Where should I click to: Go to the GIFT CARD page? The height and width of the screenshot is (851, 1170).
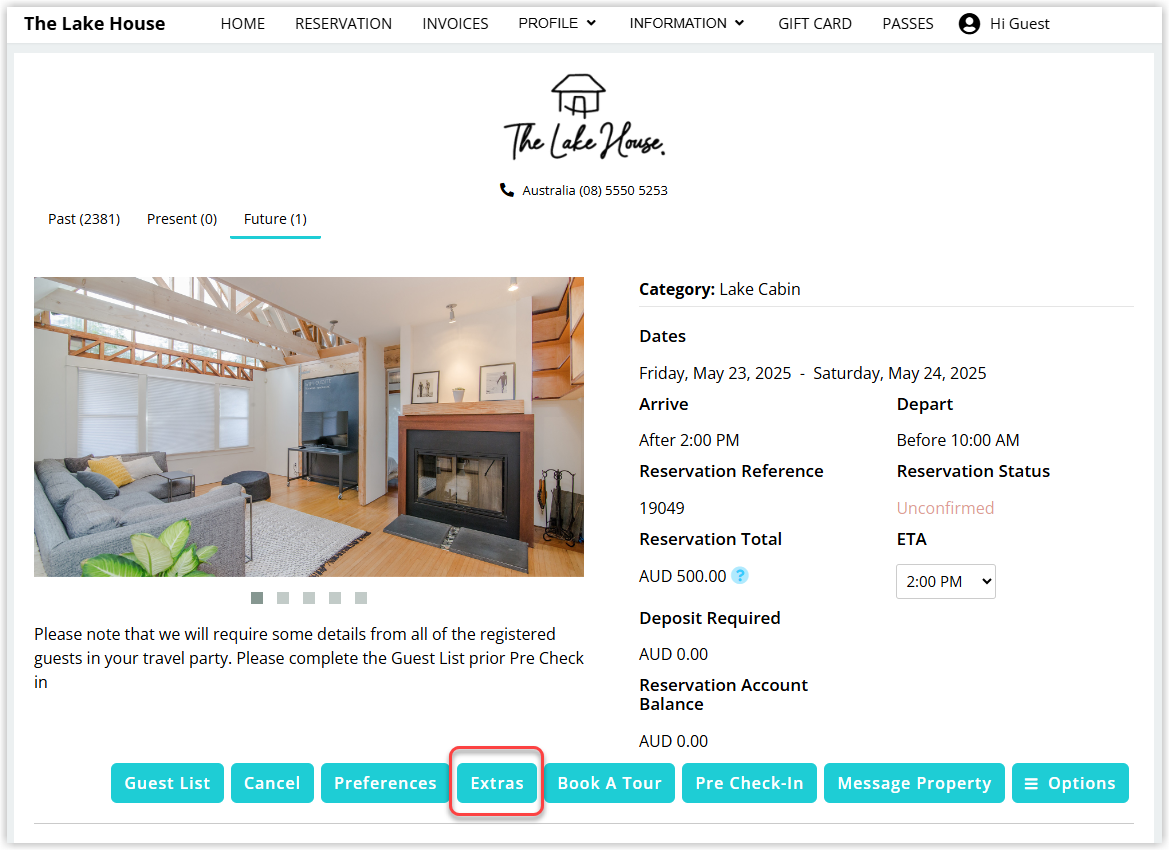pyautogui.click(x=815, y=24)
